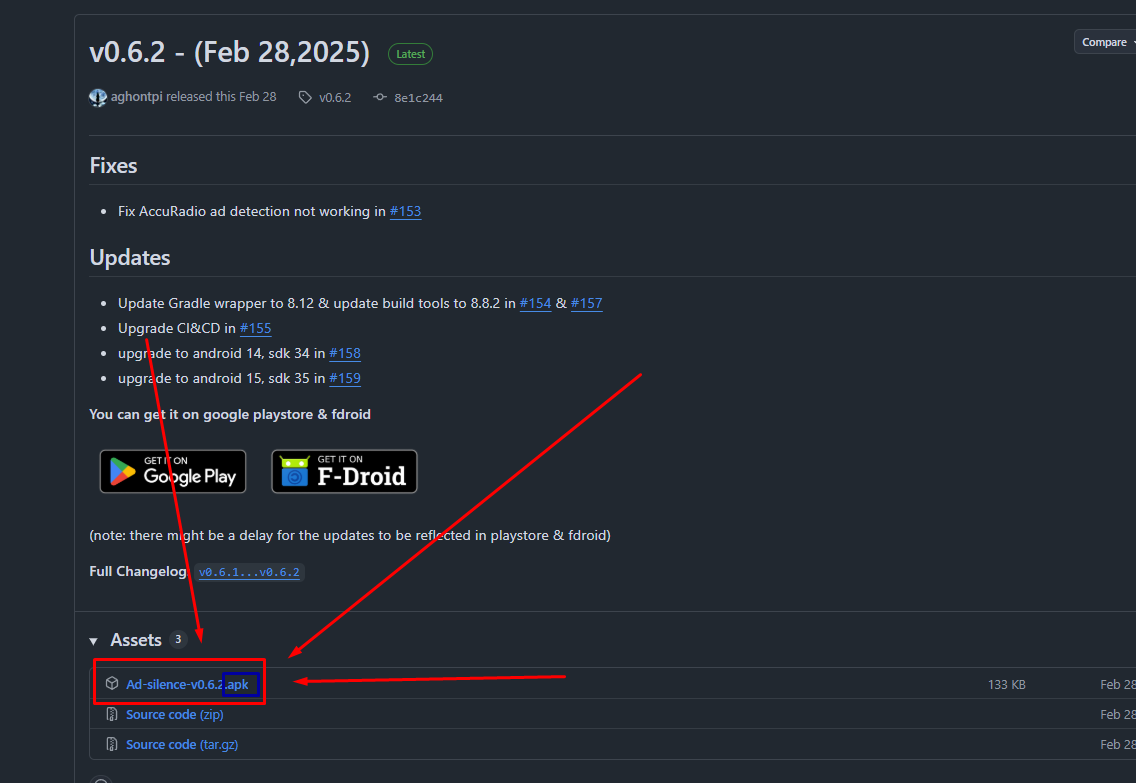Open pull request #153
Viewport: 1136px width, 783px height.
(x=405, y=211)
